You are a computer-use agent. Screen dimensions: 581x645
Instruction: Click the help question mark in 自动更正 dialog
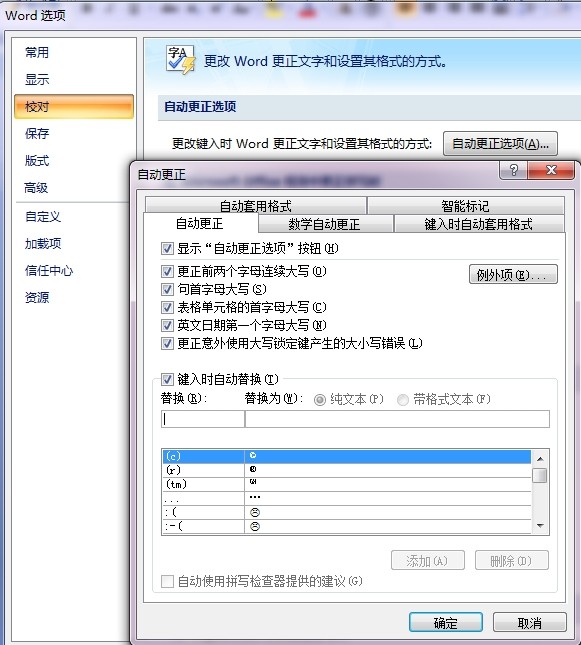(x=513, y=170)
